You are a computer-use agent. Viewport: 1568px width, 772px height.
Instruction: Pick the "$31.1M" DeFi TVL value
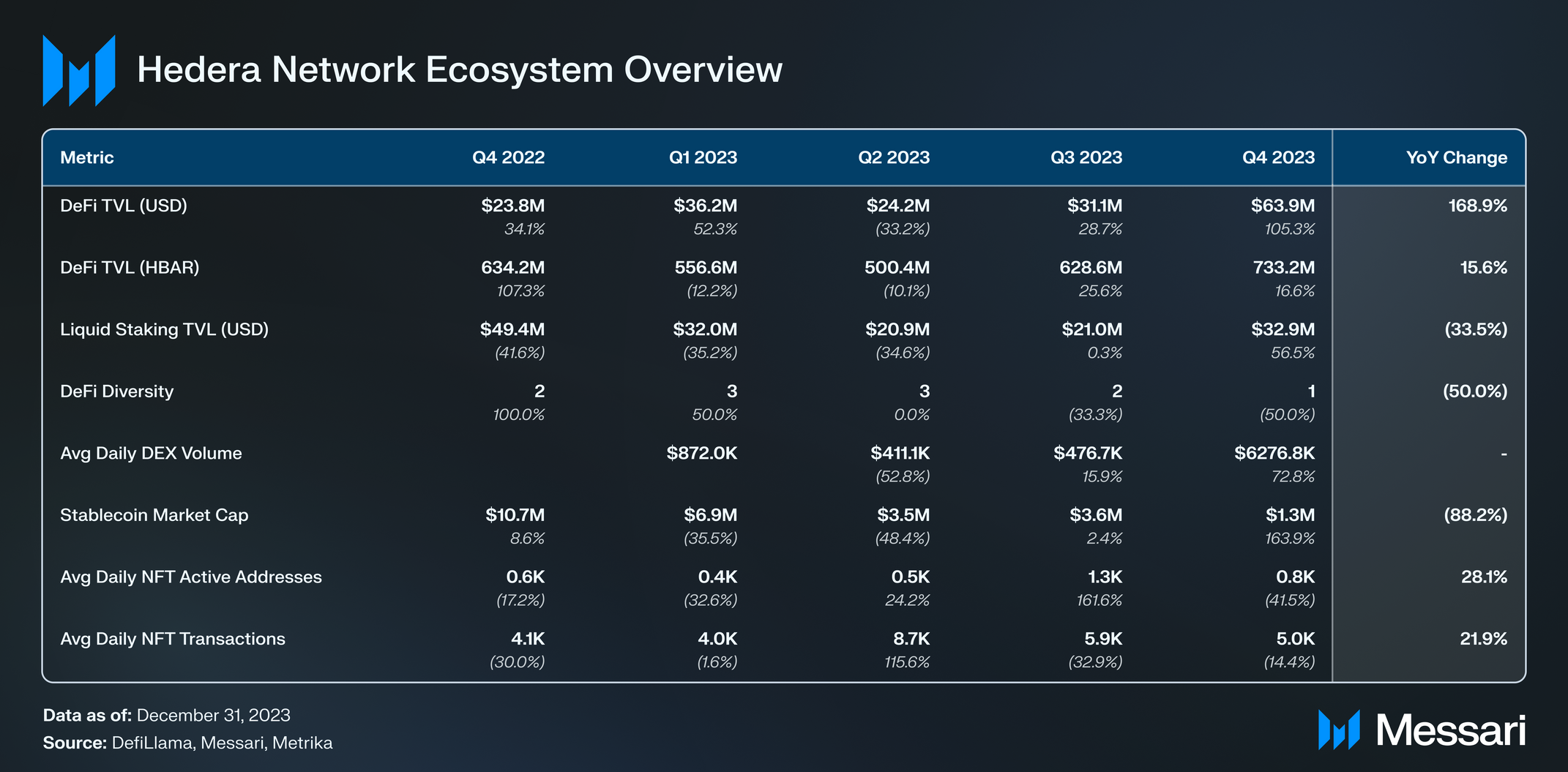(x=1095, y=206)
